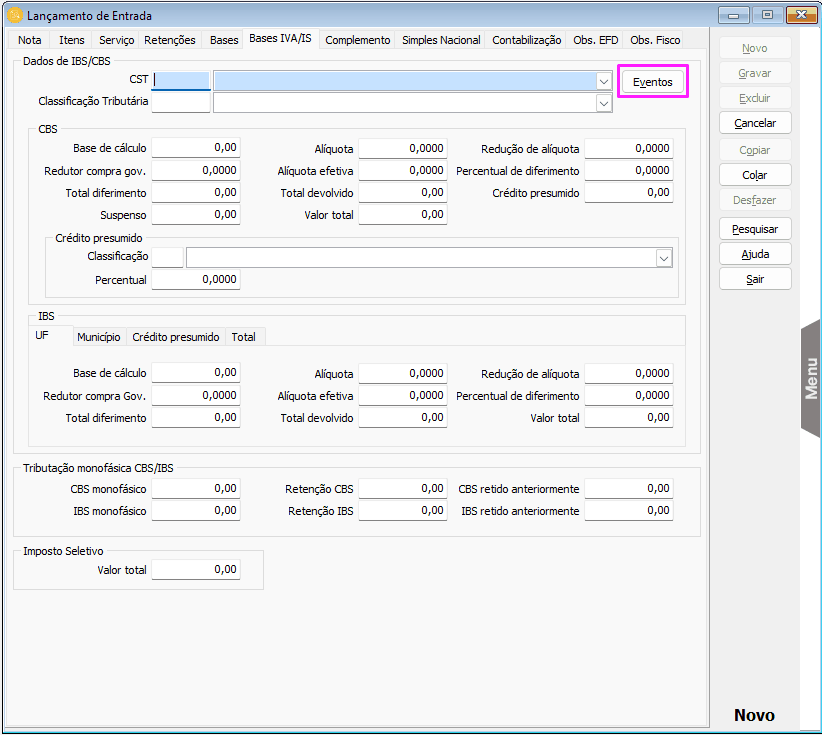The height and width of the screenshot is (735, 822).
Task: Exit using the Sair button
Action: pyautogui.click(x=755, y=279)
